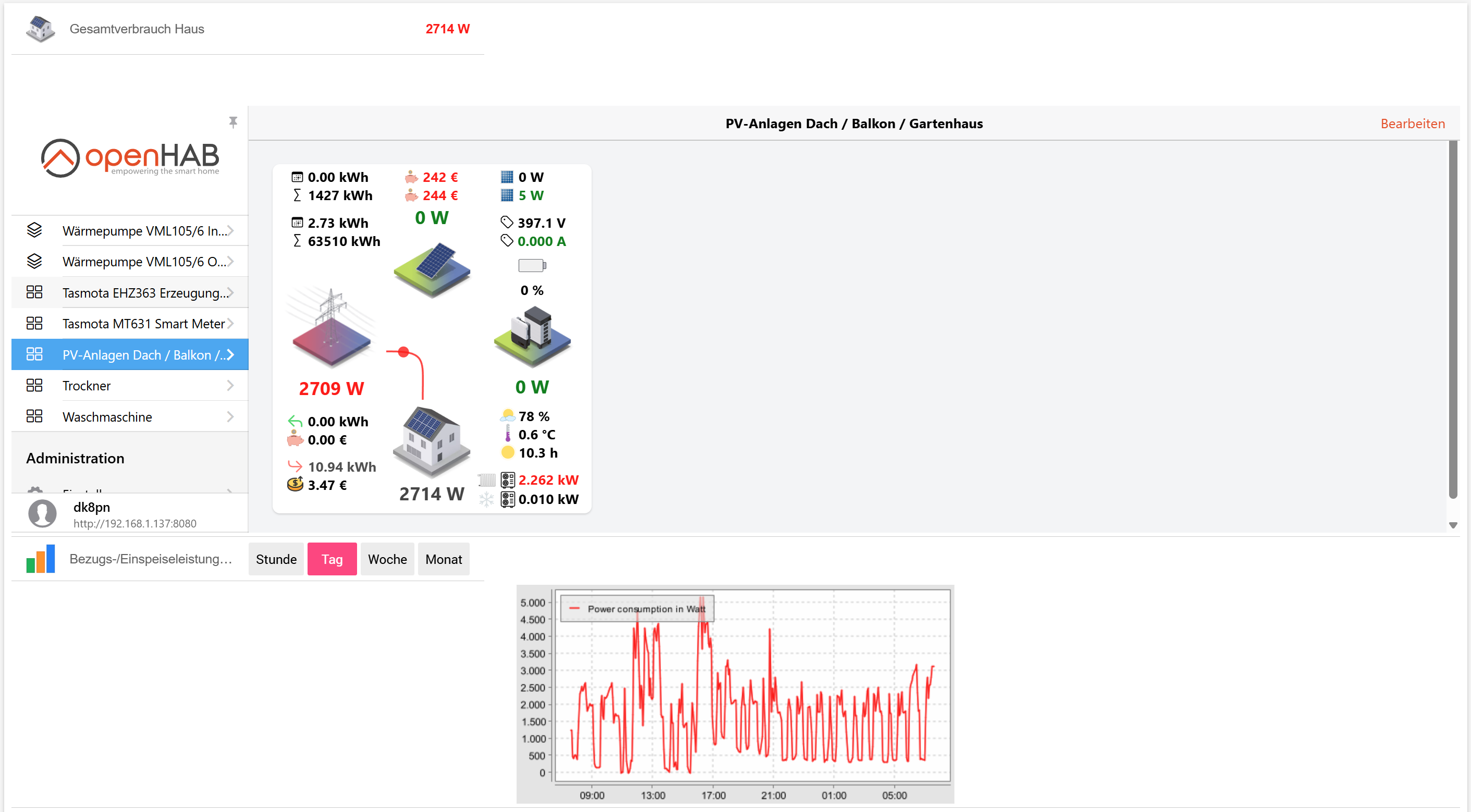Click the house with solar roof icon
This screenshot has width=1471, height=812.
432,441
